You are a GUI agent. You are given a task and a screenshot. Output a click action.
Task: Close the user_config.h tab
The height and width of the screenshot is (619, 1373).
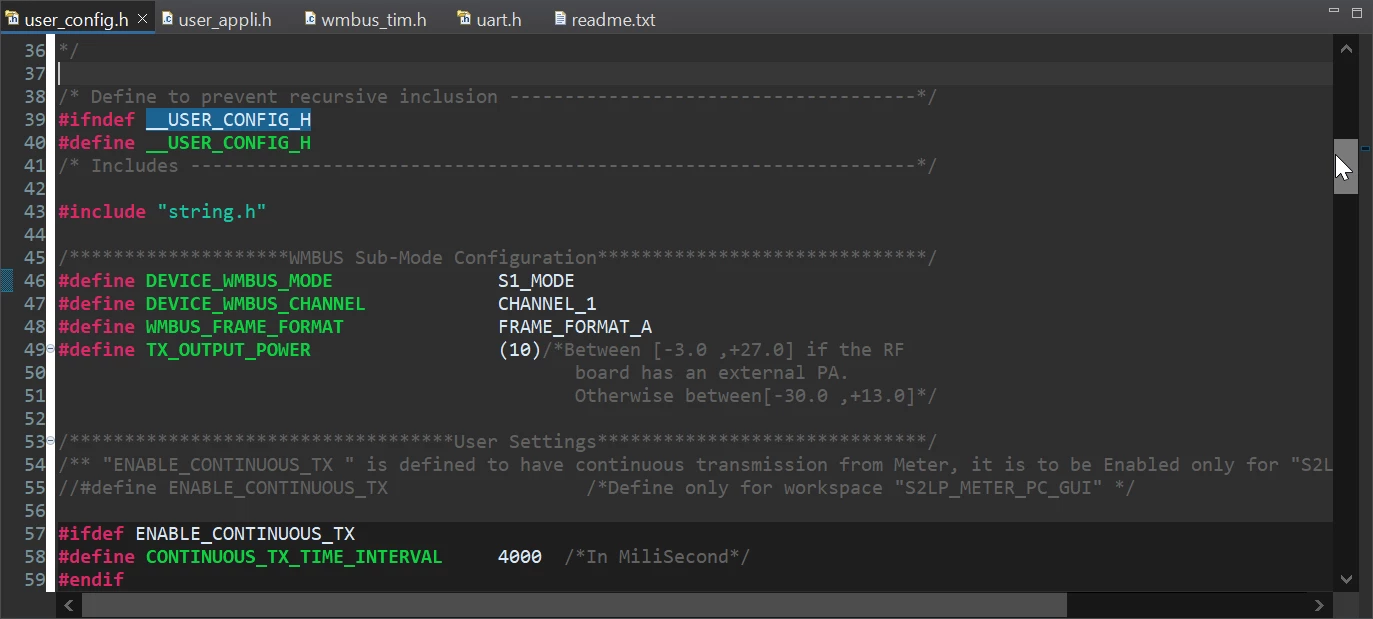[142, 19]
